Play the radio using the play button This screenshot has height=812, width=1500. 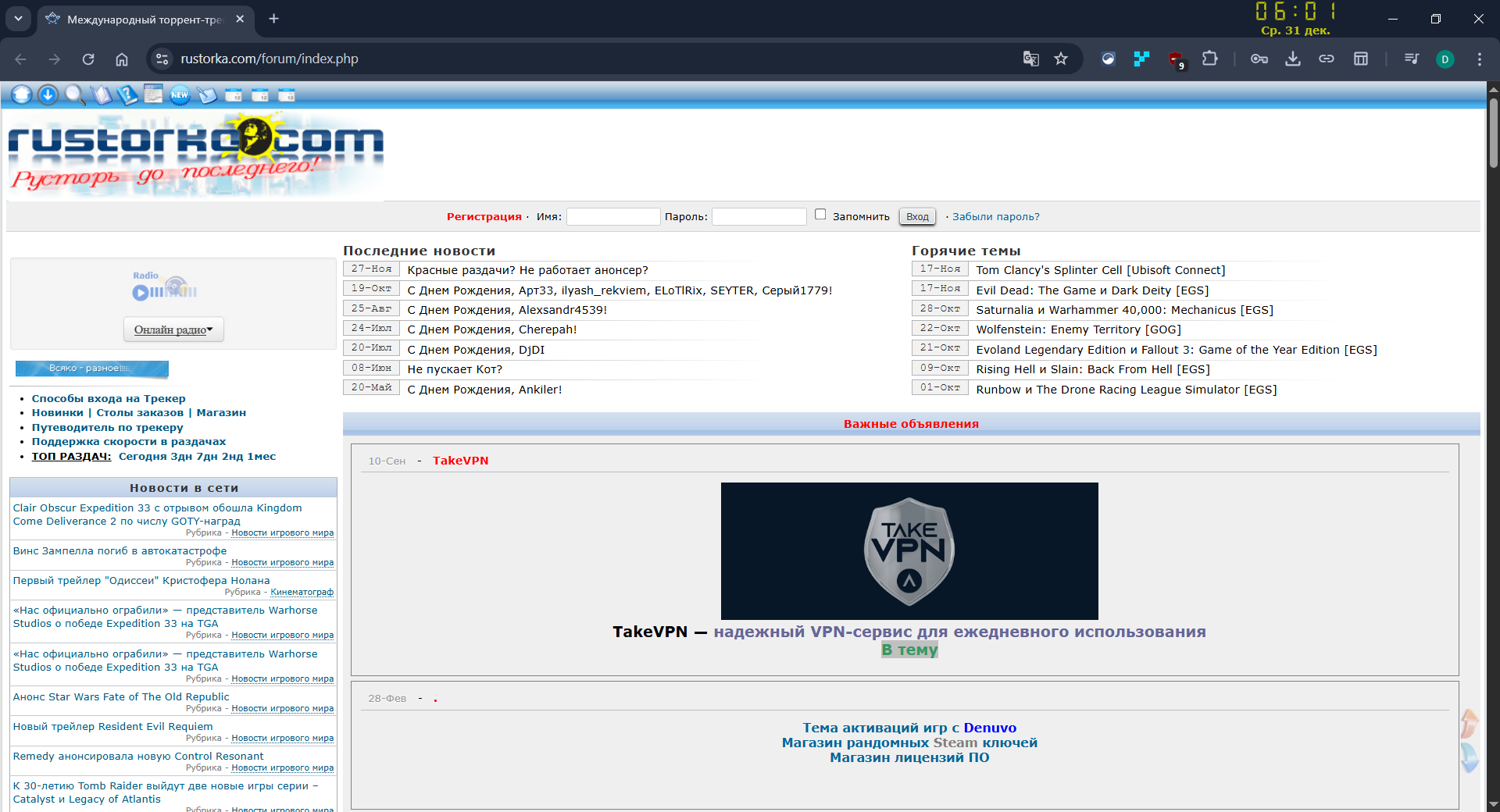coord(141,293)
